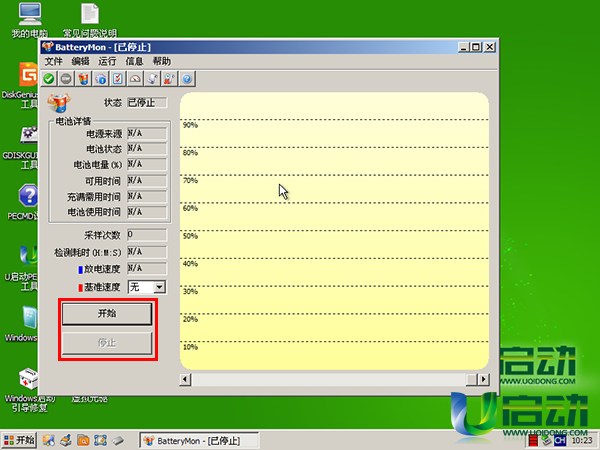The image size is (600, 450).
Task: Click the large battery image beside 状态
Action: click(x=59, y=103)
